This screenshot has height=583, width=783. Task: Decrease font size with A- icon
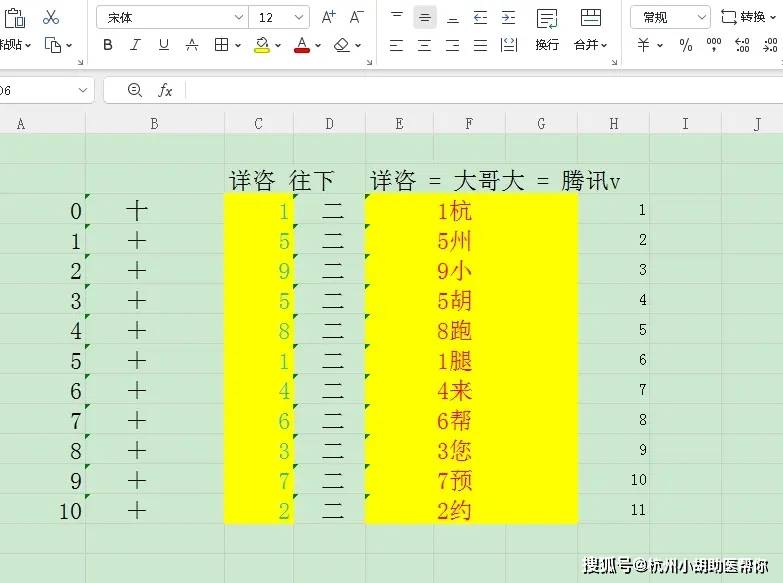[357, 17]
